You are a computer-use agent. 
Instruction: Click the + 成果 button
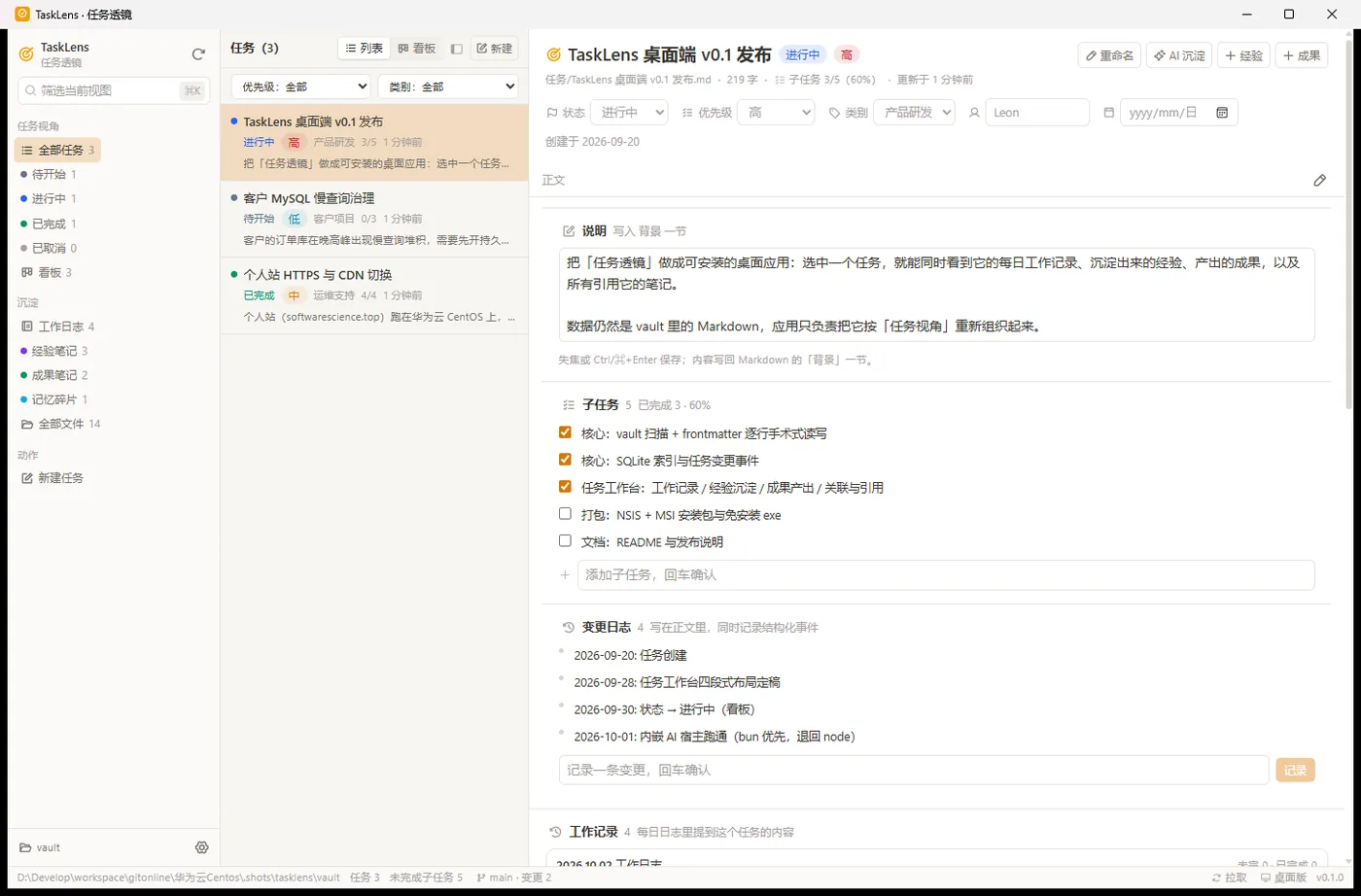pyautogui.click(x=1302, y=55)
